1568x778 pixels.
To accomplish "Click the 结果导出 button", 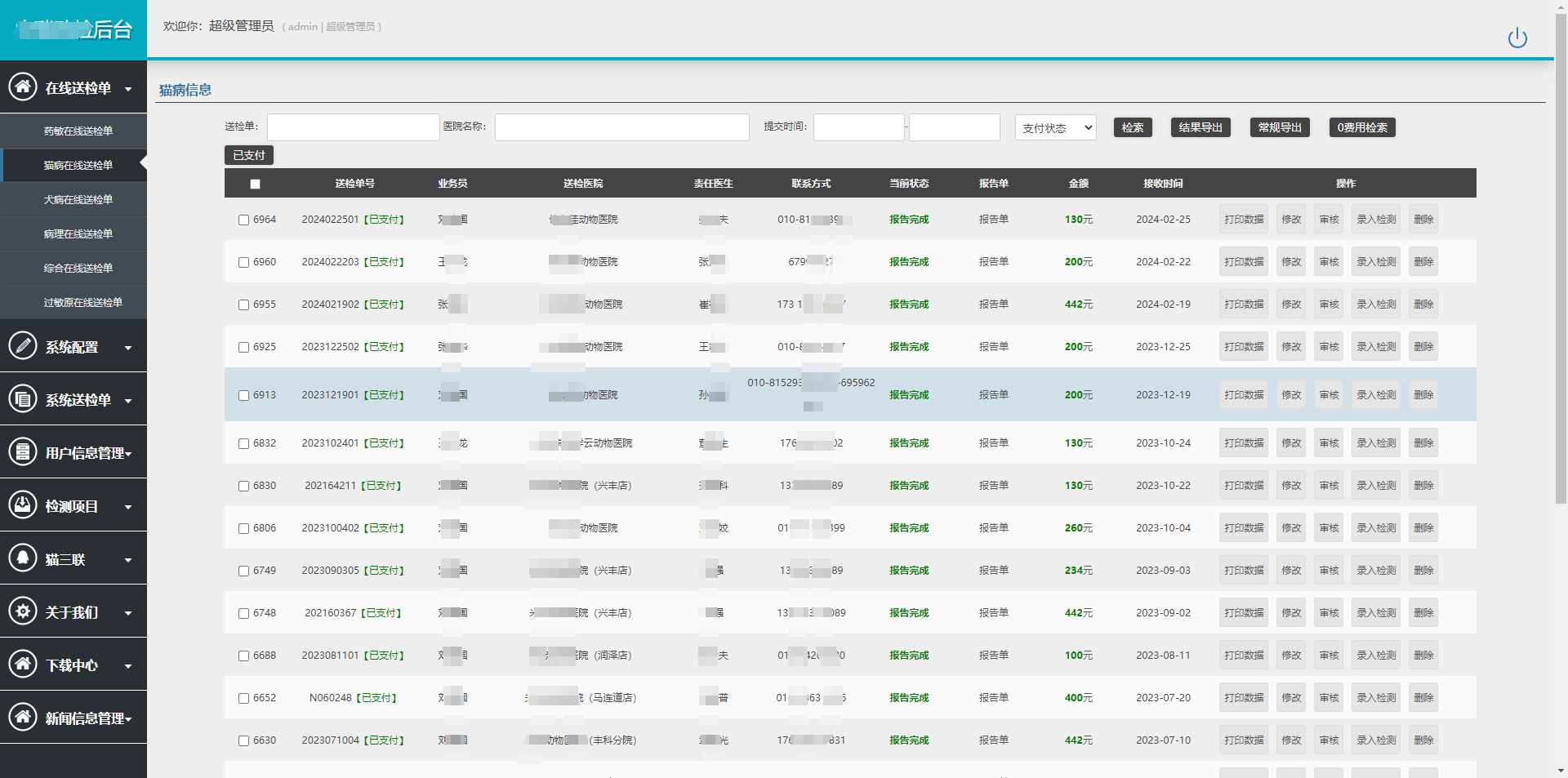I will tap(1200, 127).
